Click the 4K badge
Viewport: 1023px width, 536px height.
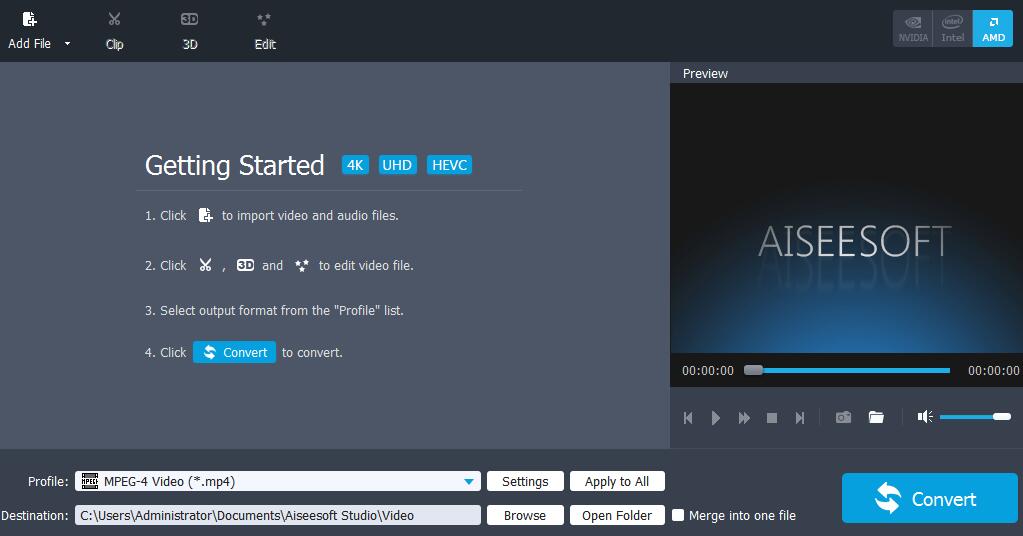pyautogui.click(x=355, y=165)
